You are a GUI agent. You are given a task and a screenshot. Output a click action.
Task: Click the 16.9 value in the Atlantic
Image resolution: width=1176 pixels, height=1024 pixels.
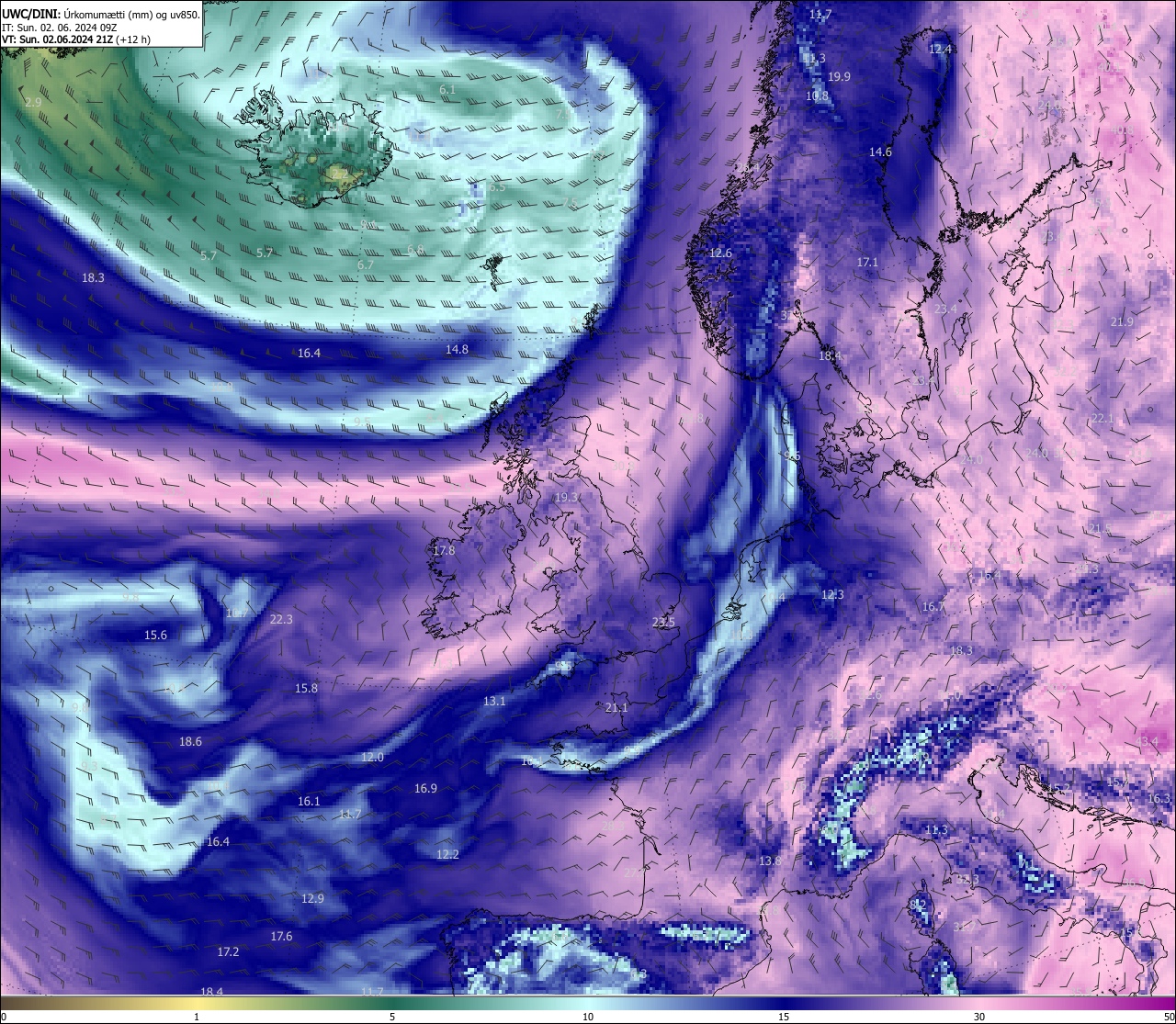coord(425,789)
